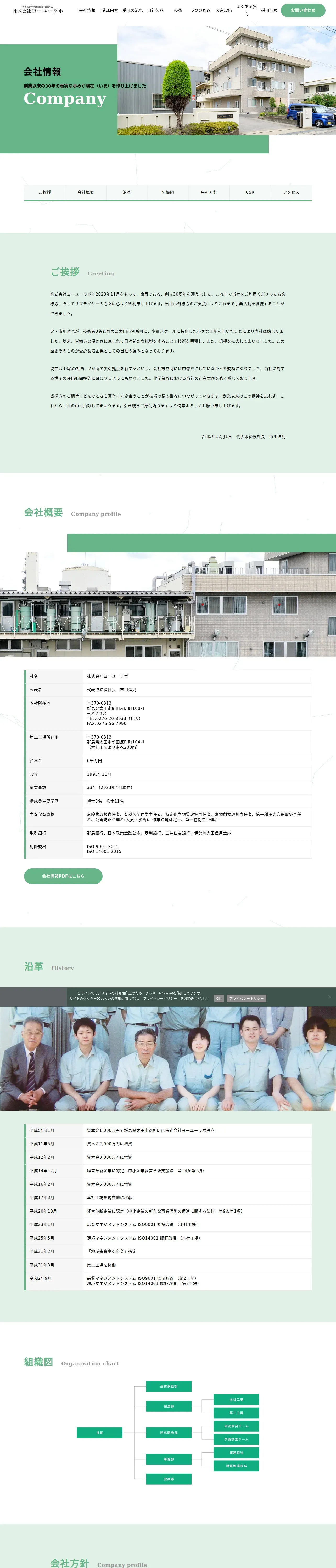Click the 構成員主要学歴 row value

point(105,801)
